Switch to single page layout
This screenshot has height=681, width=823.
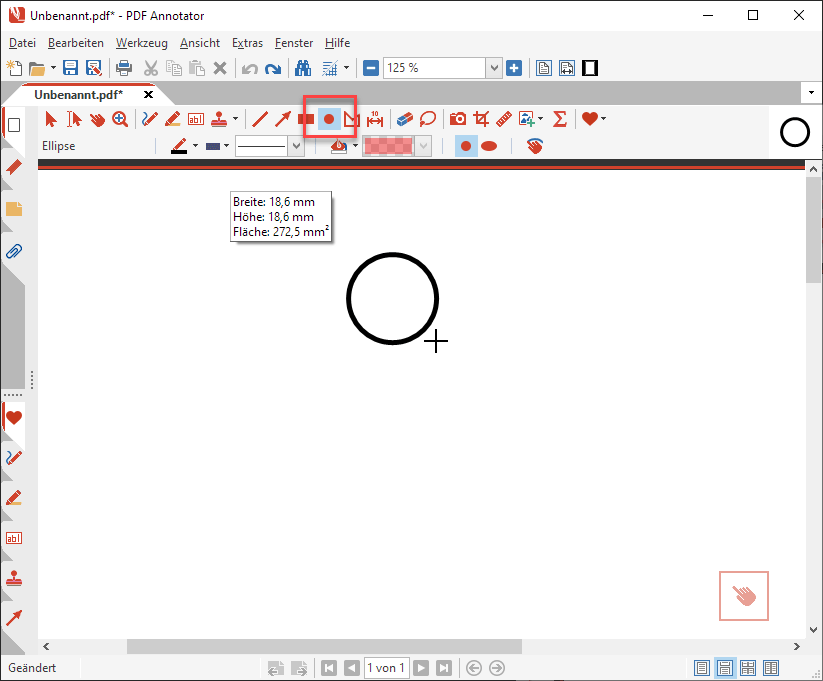[702, 668]
